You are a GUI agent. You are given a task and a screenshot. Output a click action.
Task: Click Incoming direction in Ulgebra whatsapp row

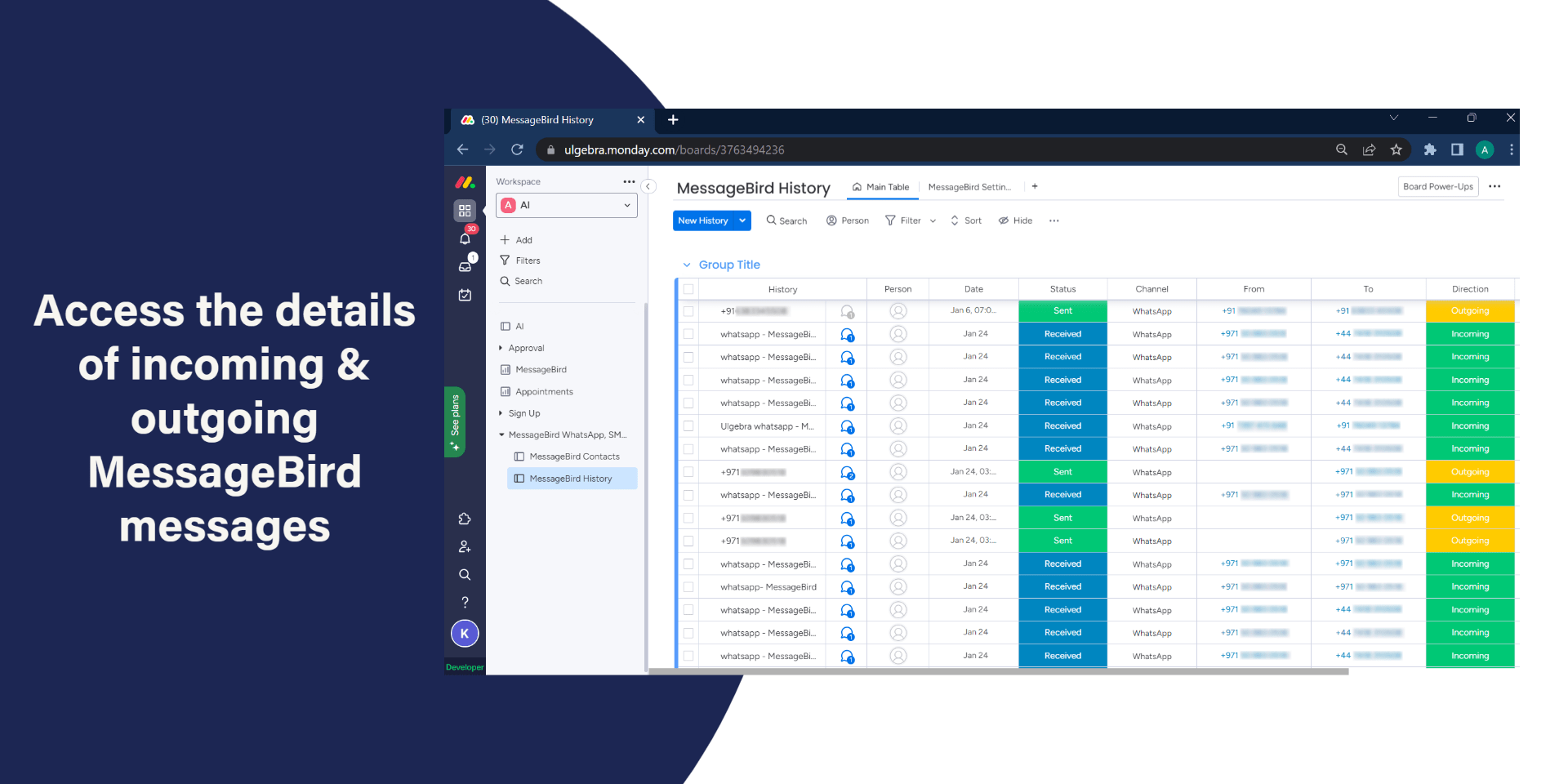[1470, 426]
